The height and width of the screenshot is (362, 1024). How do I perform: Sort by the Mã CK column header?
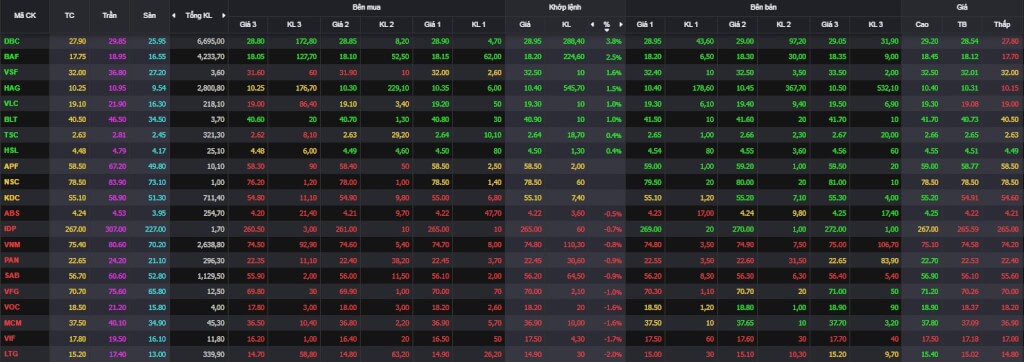point(23,15)
